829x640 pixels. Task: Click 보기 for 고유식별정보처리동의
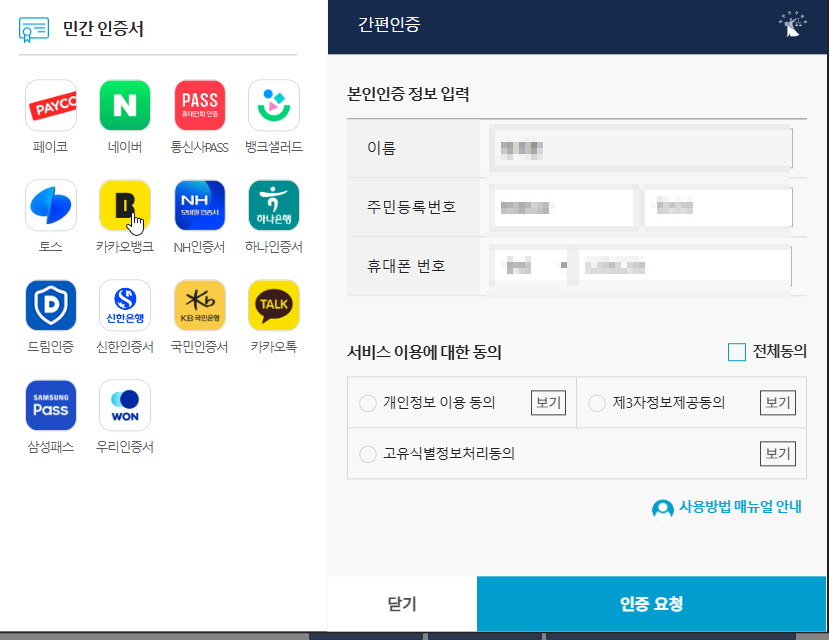[x=778, y=453]
